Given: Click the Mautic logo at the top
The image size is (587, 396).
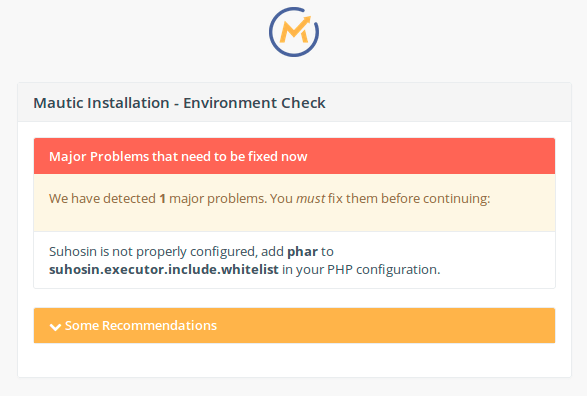Looking at the screenshot, I should click(x=294, y=32).
